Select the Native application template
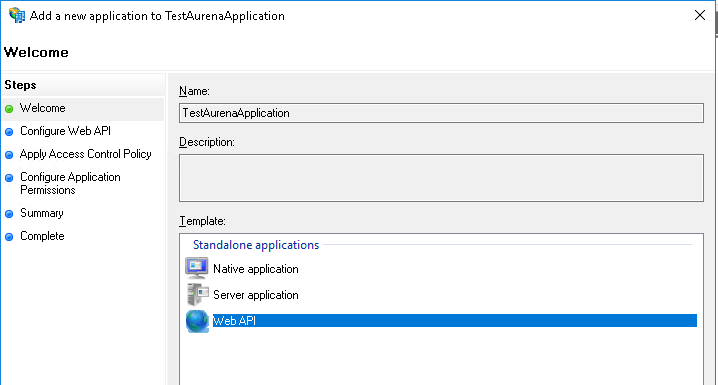 256,269
